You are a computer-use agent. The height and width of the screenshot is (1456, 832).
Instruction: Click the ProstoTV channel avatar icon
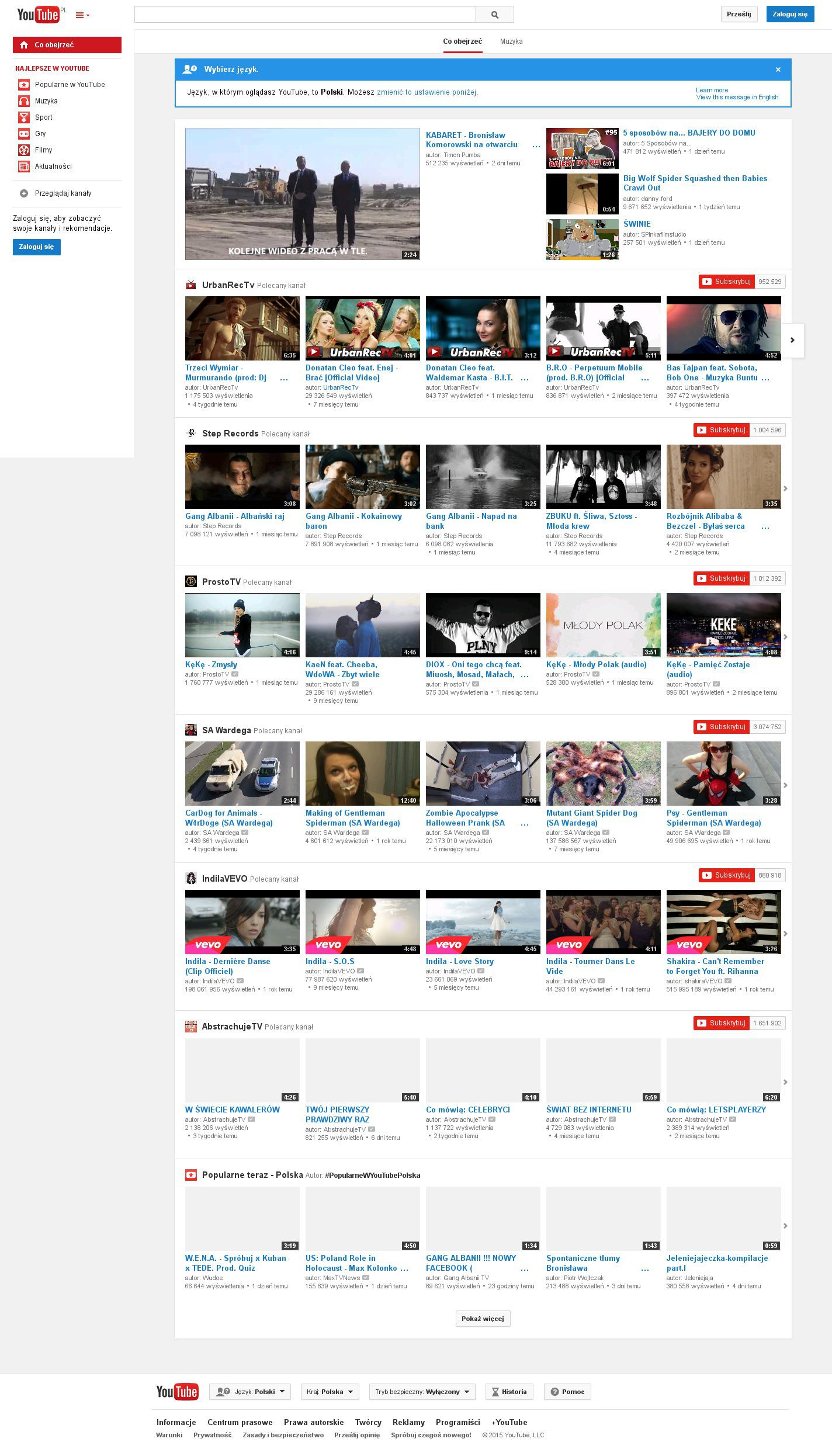pos(191,582)
